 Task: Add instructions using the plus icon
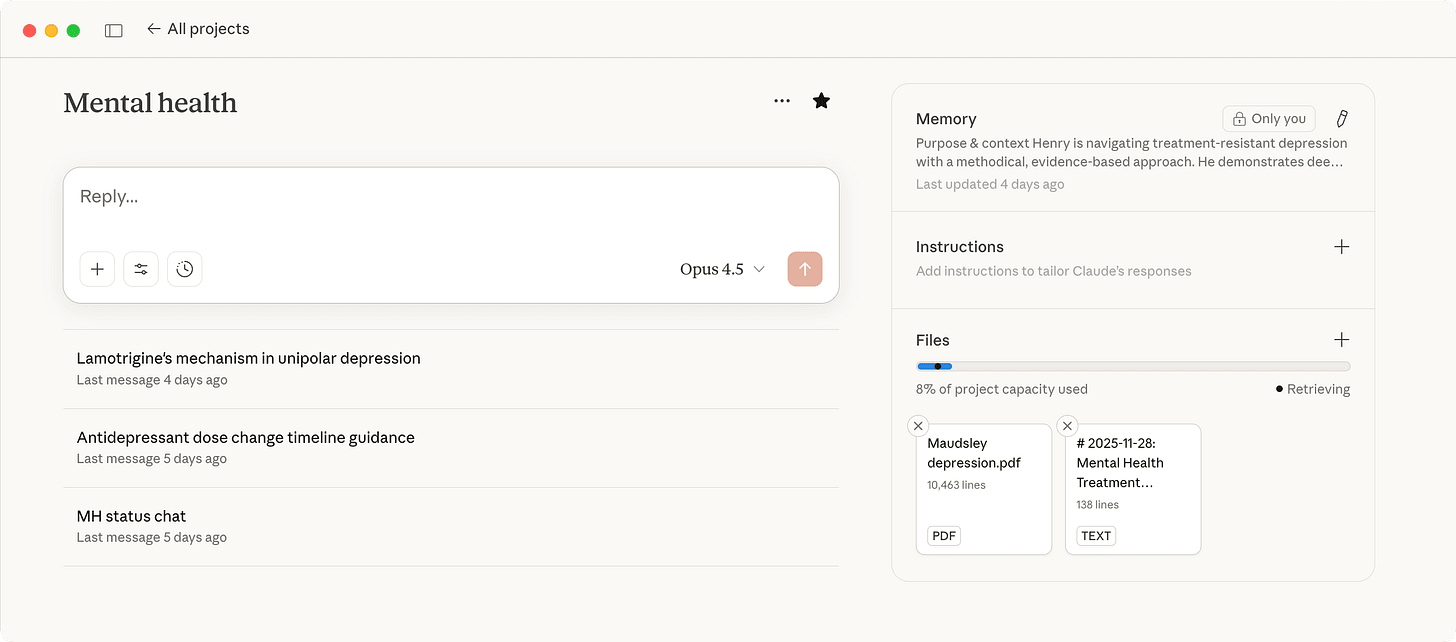1342,247
